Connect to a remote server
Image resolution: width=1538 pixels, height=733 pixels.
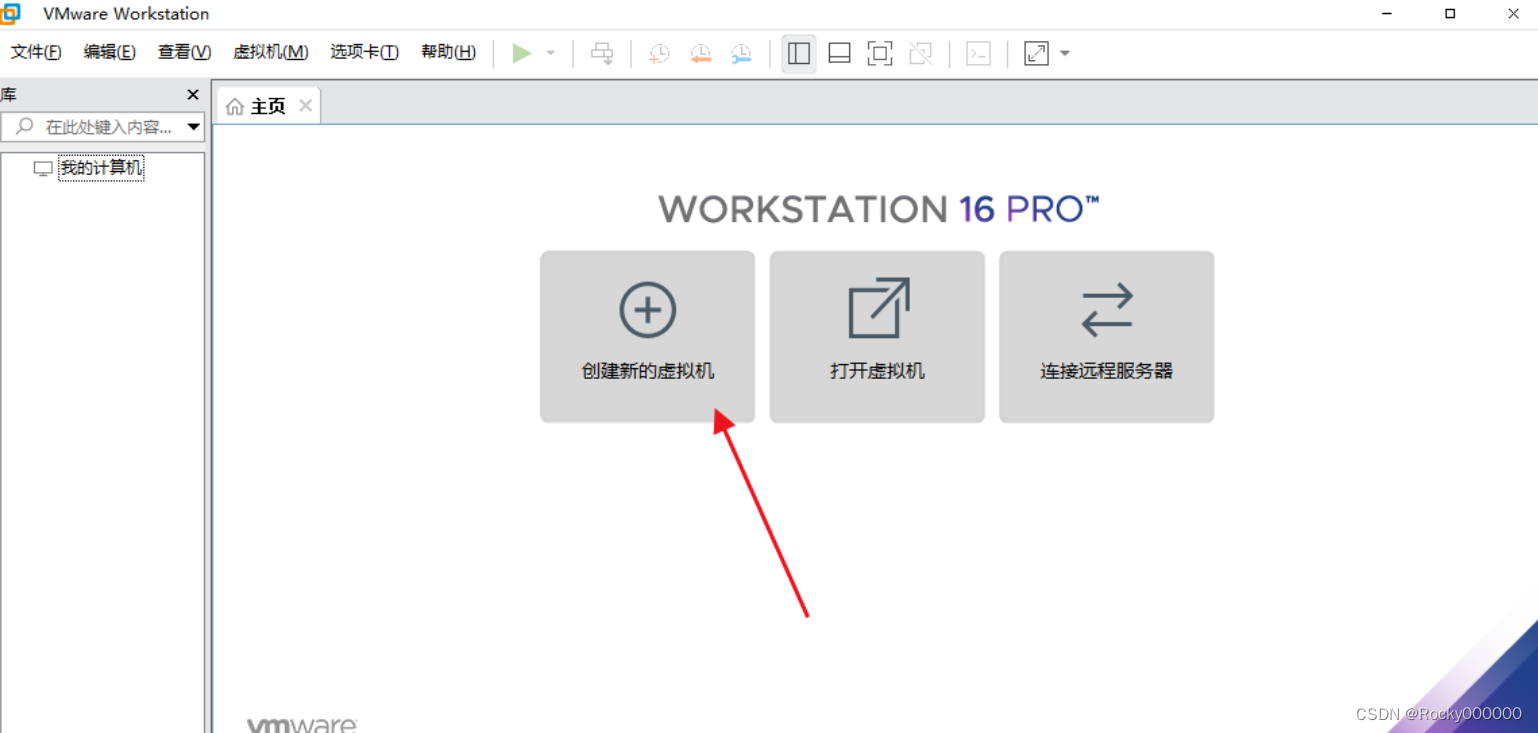pyautogui.click(x=1106, y=335)
